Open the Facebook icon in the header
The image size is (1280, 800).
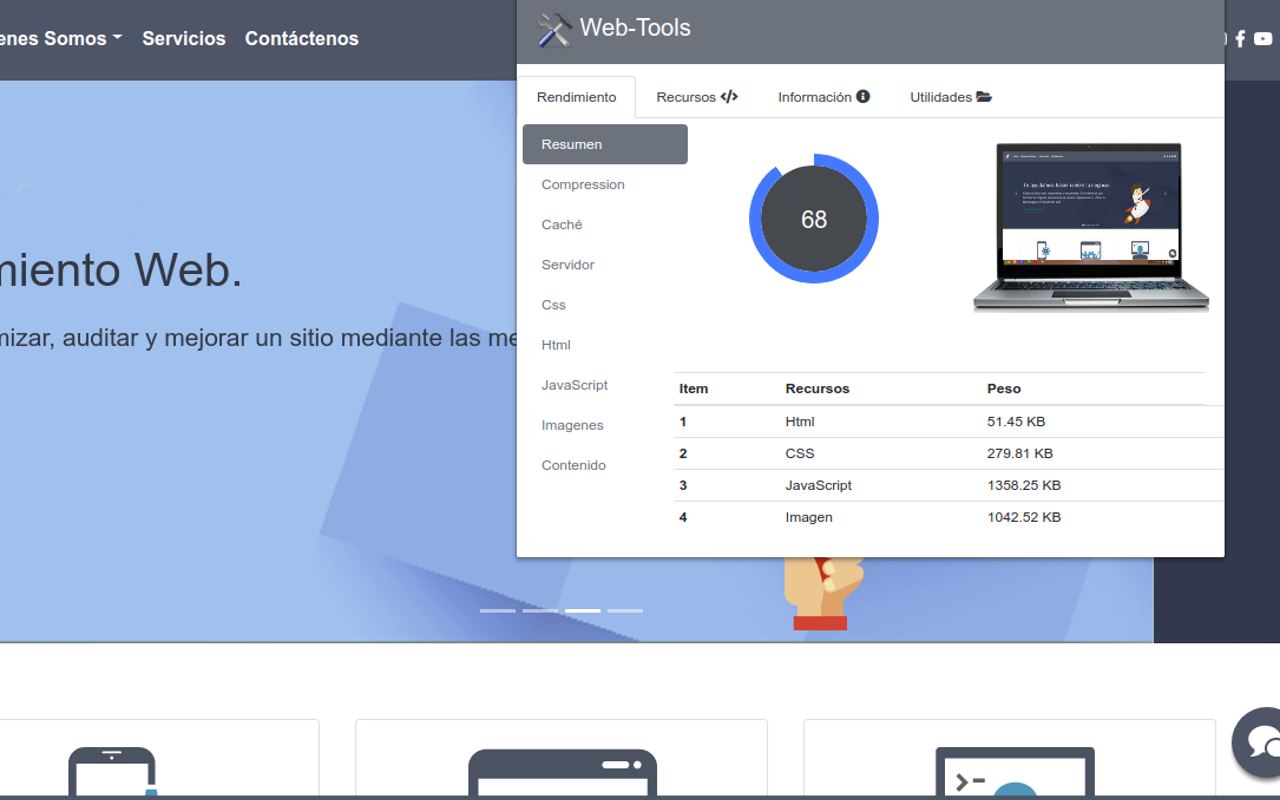coord(1240,39)
